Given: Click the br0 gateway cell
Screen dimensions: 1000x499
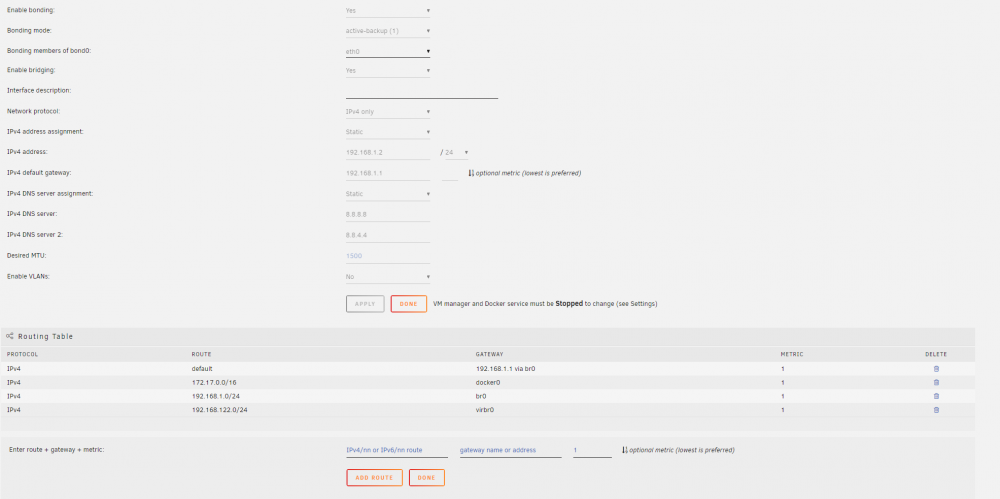Looking at the screenshot, I should (482, 396).
